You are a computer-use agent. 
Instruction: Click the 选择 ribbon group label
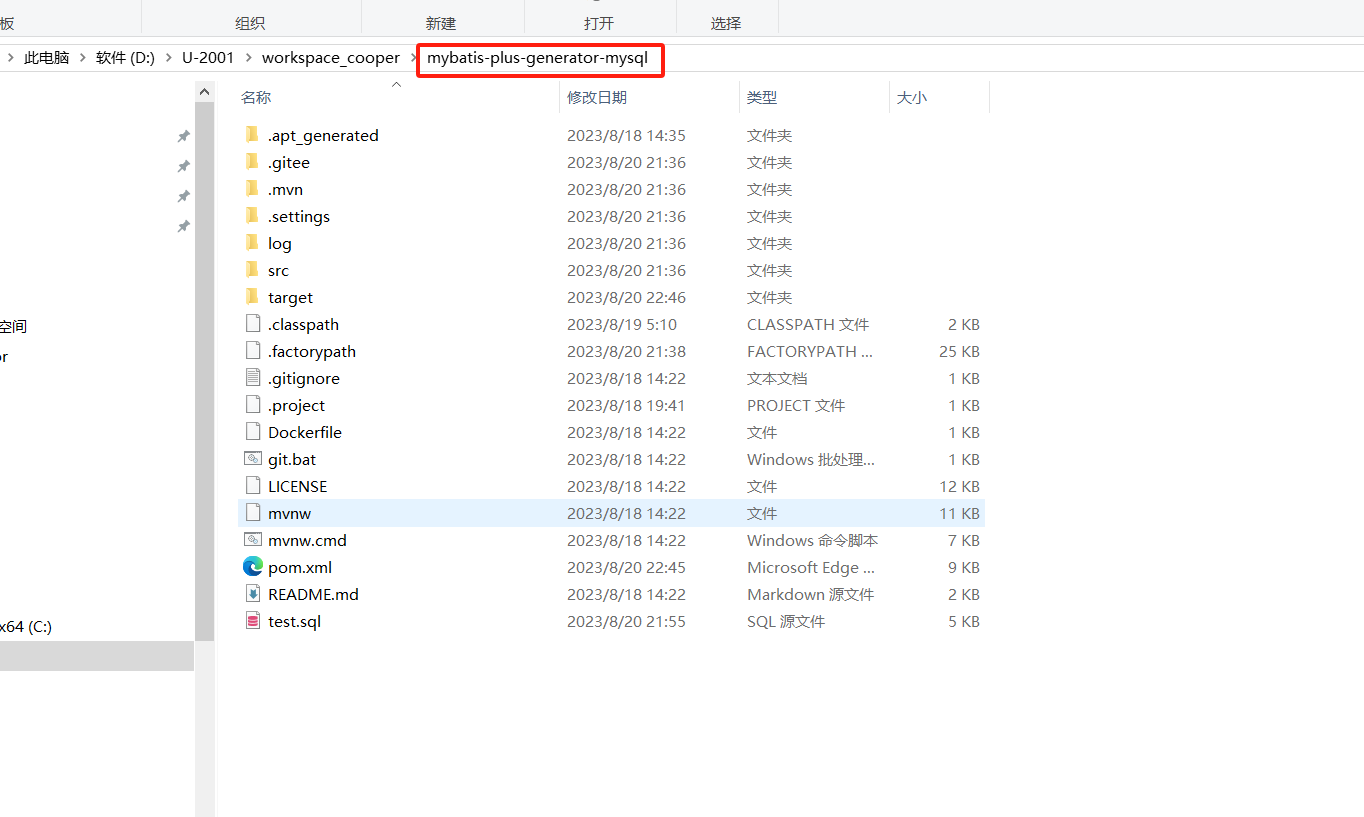(x=726, y=23)
